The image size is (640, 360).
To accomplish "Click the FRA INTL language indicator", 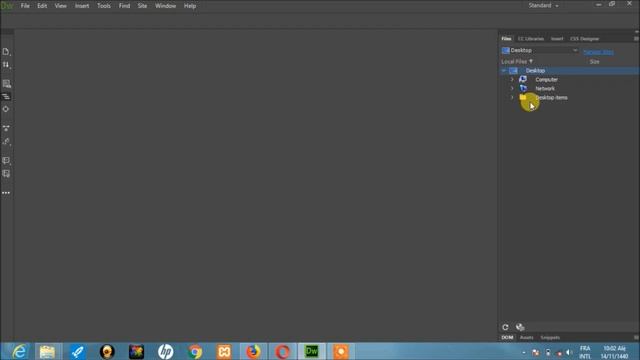I will tap(585, 352).
